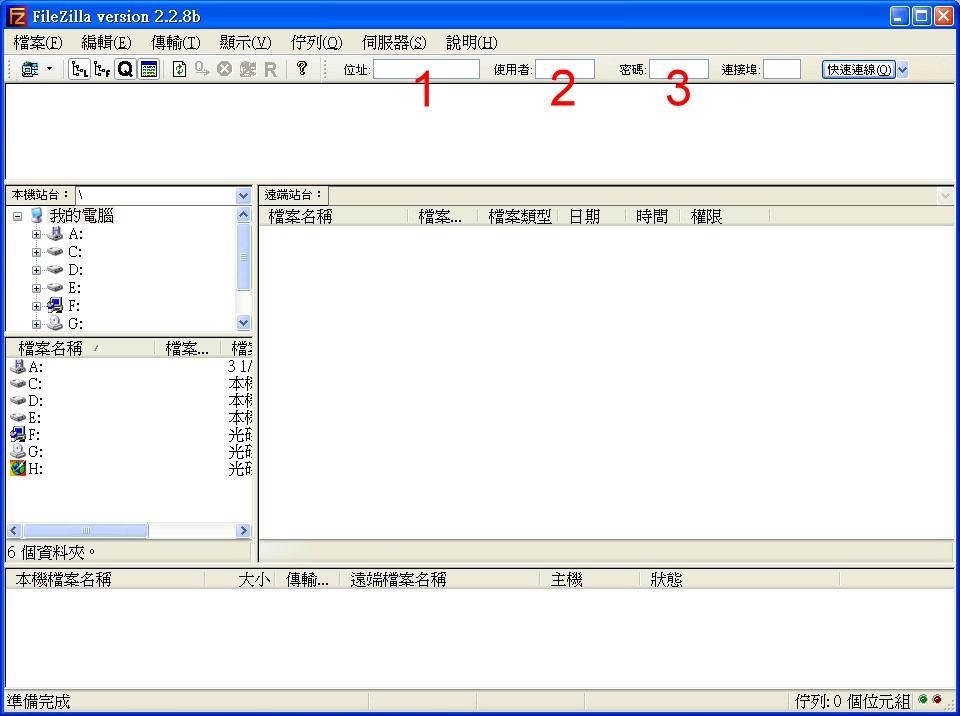
Task: Focus the 連接埠 port input field
Action: (782, 69)
